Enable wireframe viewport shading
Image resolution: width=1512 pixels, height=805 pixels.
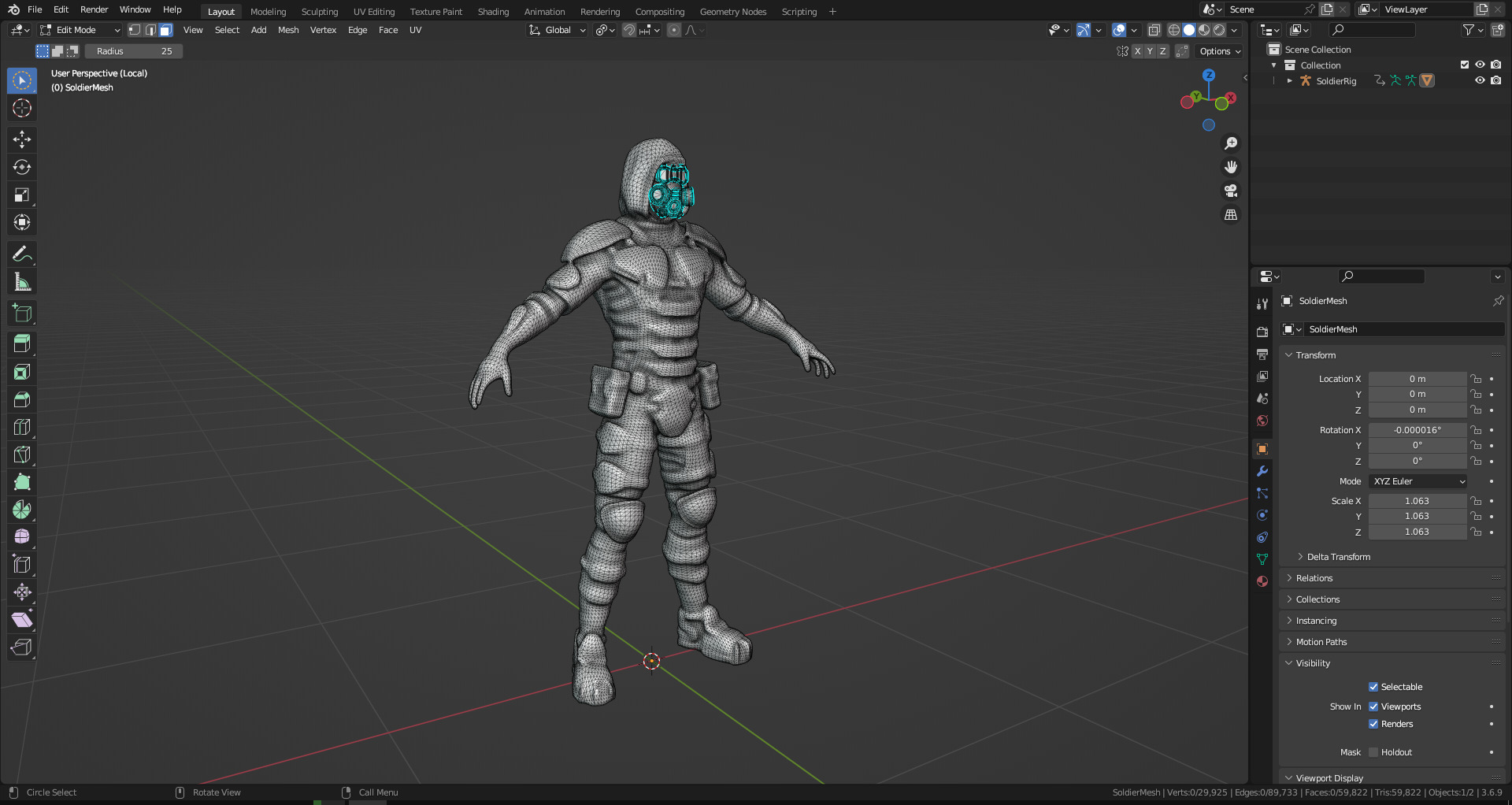(x=1174, y=30)
